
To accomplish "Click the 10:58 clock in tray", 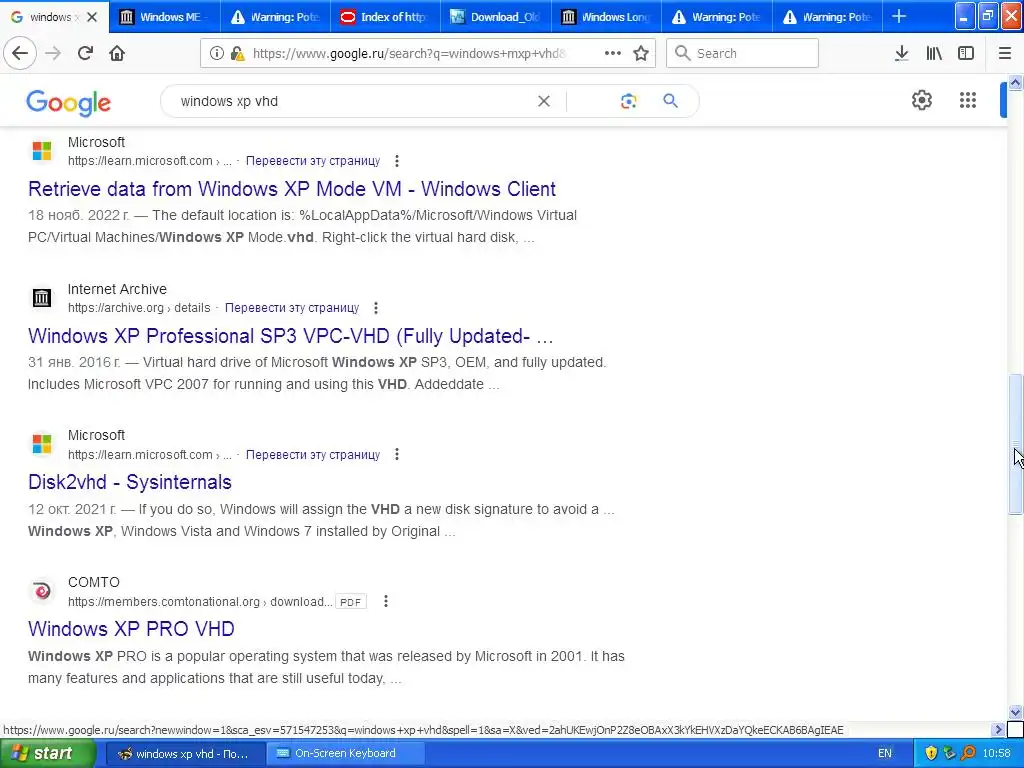I will click(996, 753).
